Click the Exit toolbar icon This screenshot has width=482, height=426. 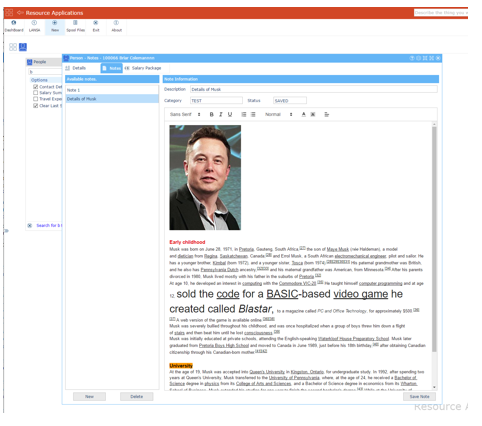pyautogui.click(x=96, y=26)
